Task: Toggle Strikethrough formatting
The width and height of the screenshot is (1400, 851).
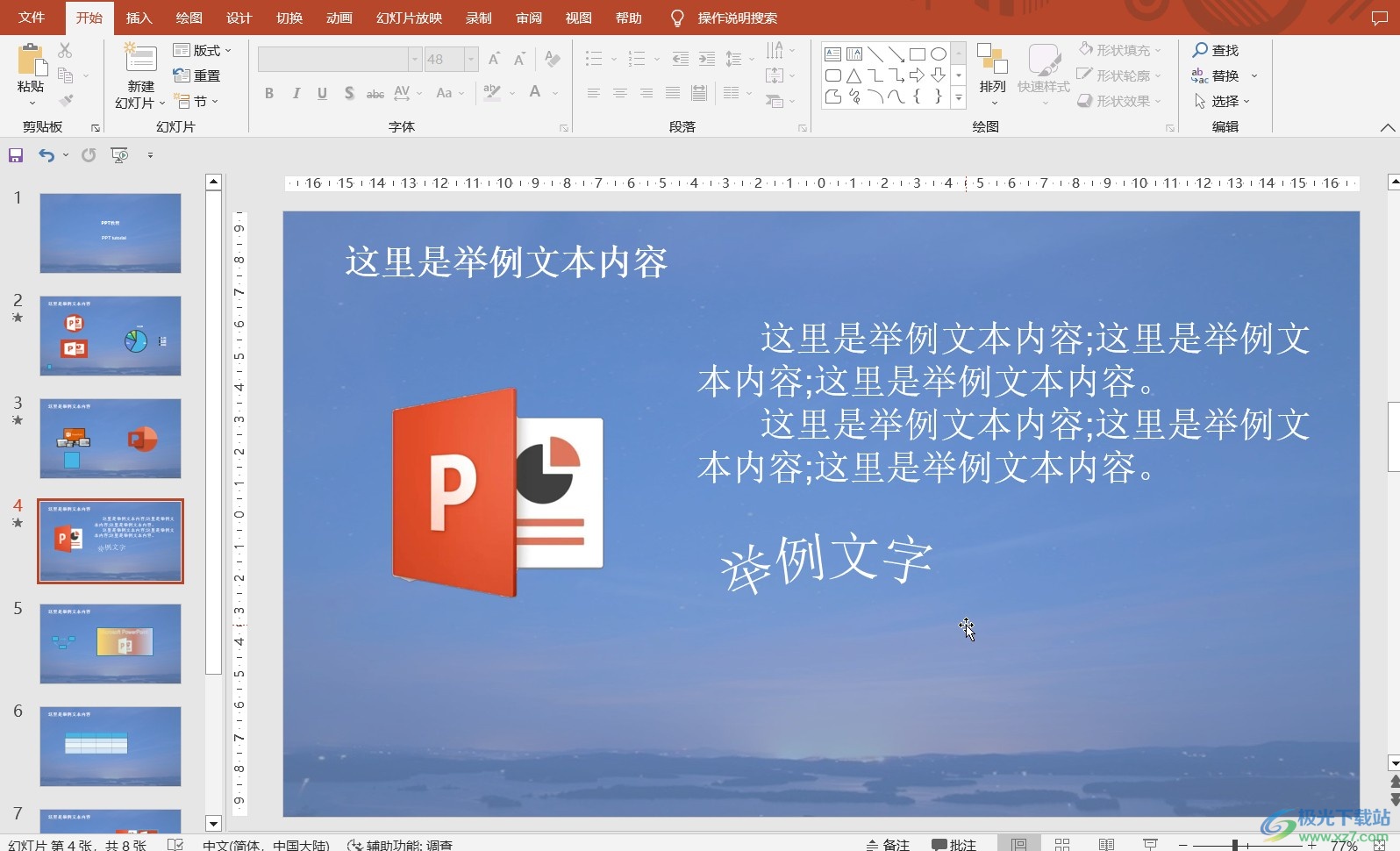Action: pos(375,93)
